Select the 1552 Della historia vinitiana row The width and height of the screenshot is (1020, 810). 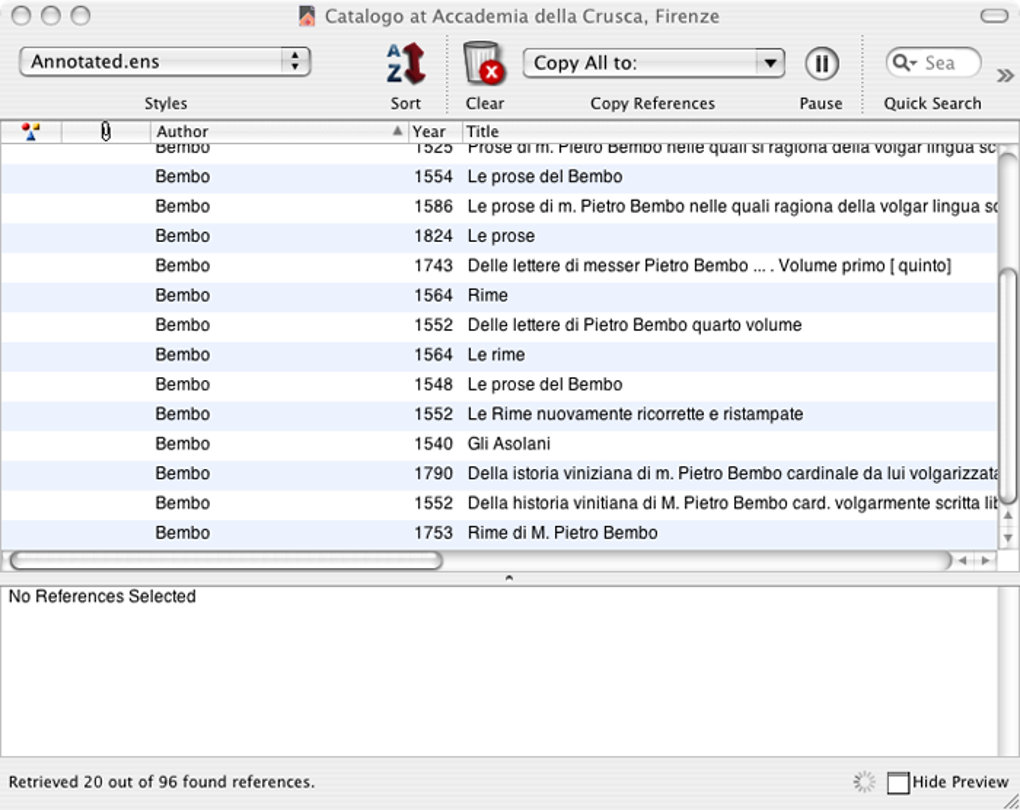[499, 504]
